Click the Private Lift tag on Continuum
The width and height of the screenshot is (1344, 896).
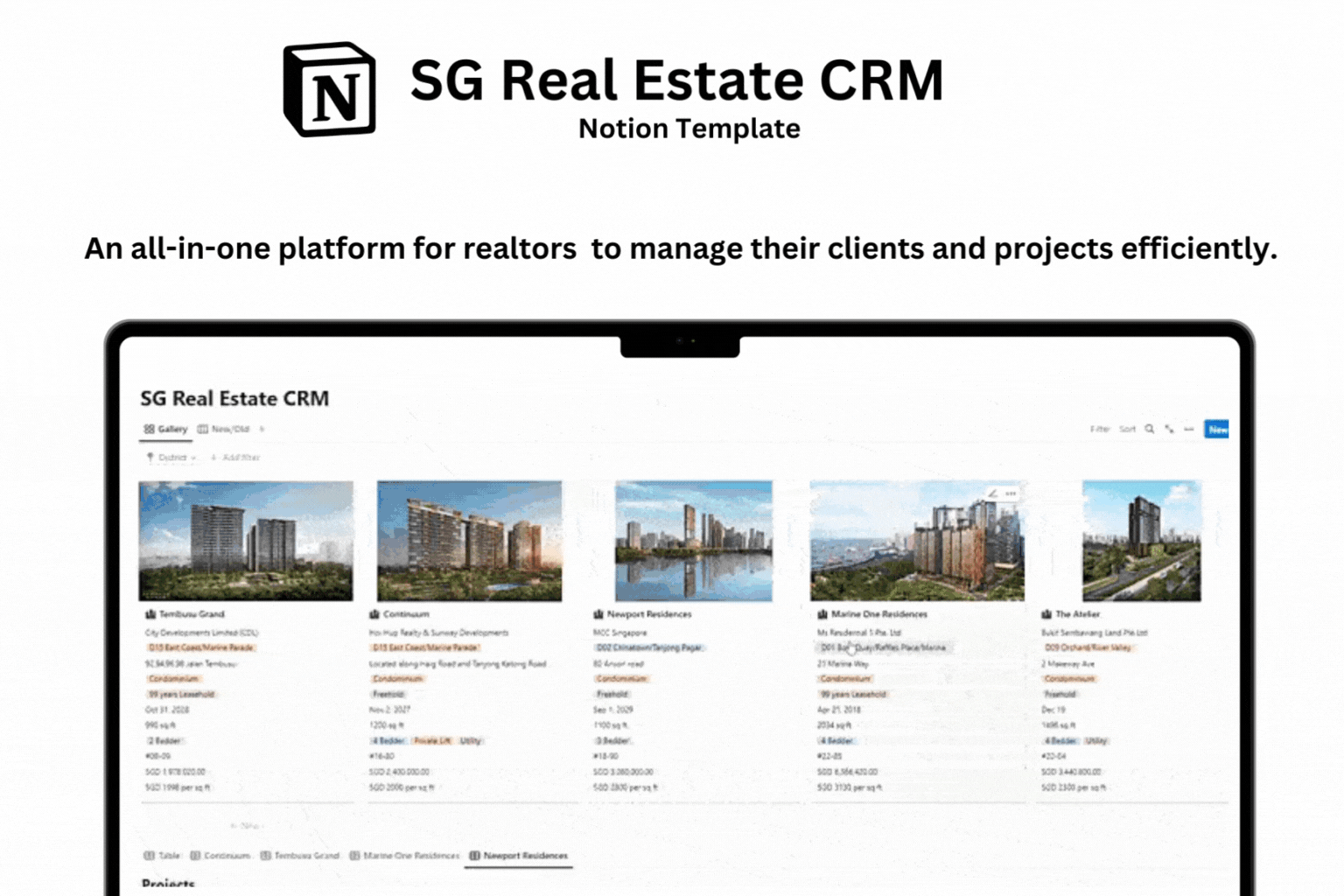tap(432, 740)
